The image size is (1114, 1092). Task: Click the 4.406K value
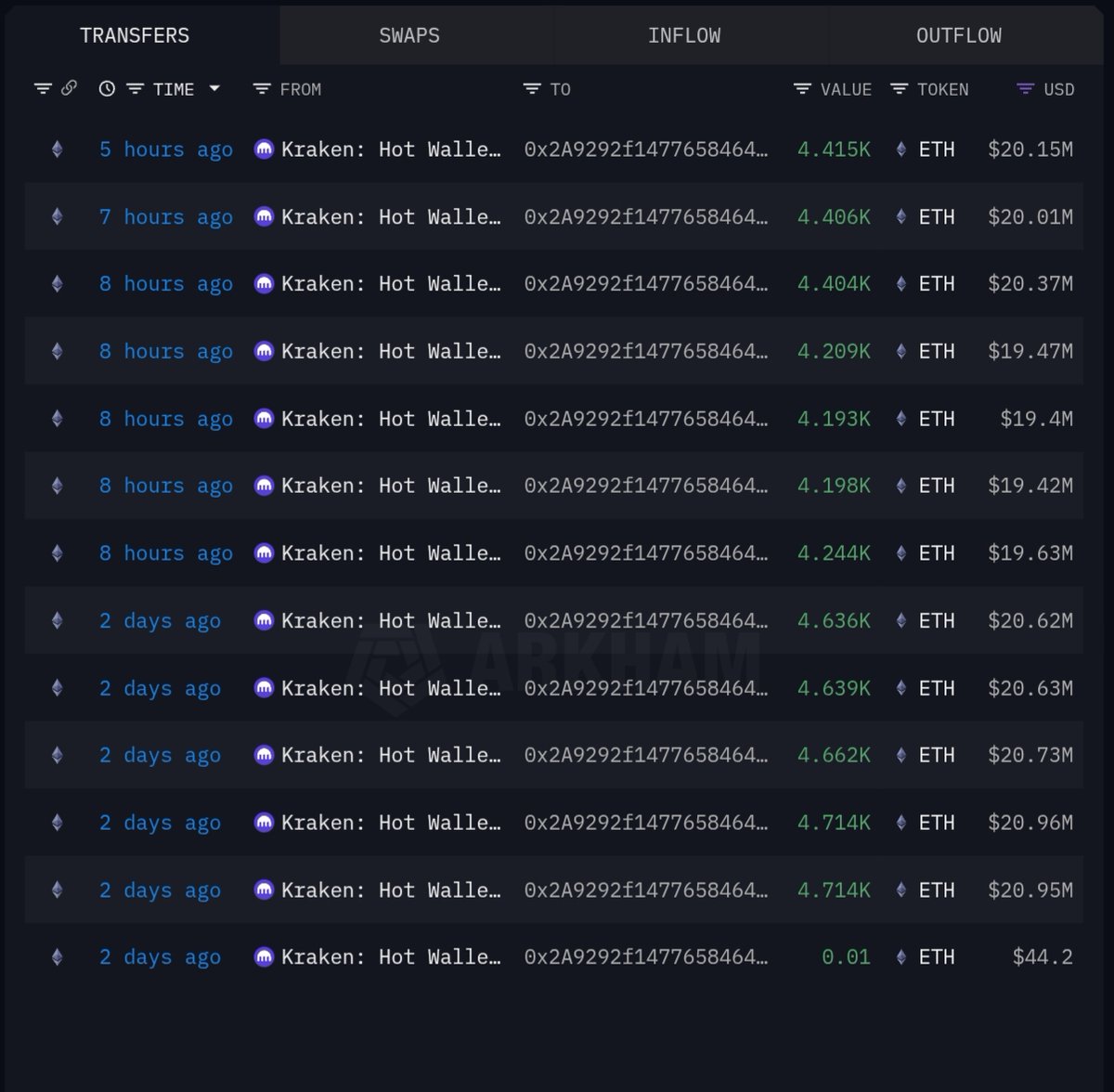pos(834,217)
